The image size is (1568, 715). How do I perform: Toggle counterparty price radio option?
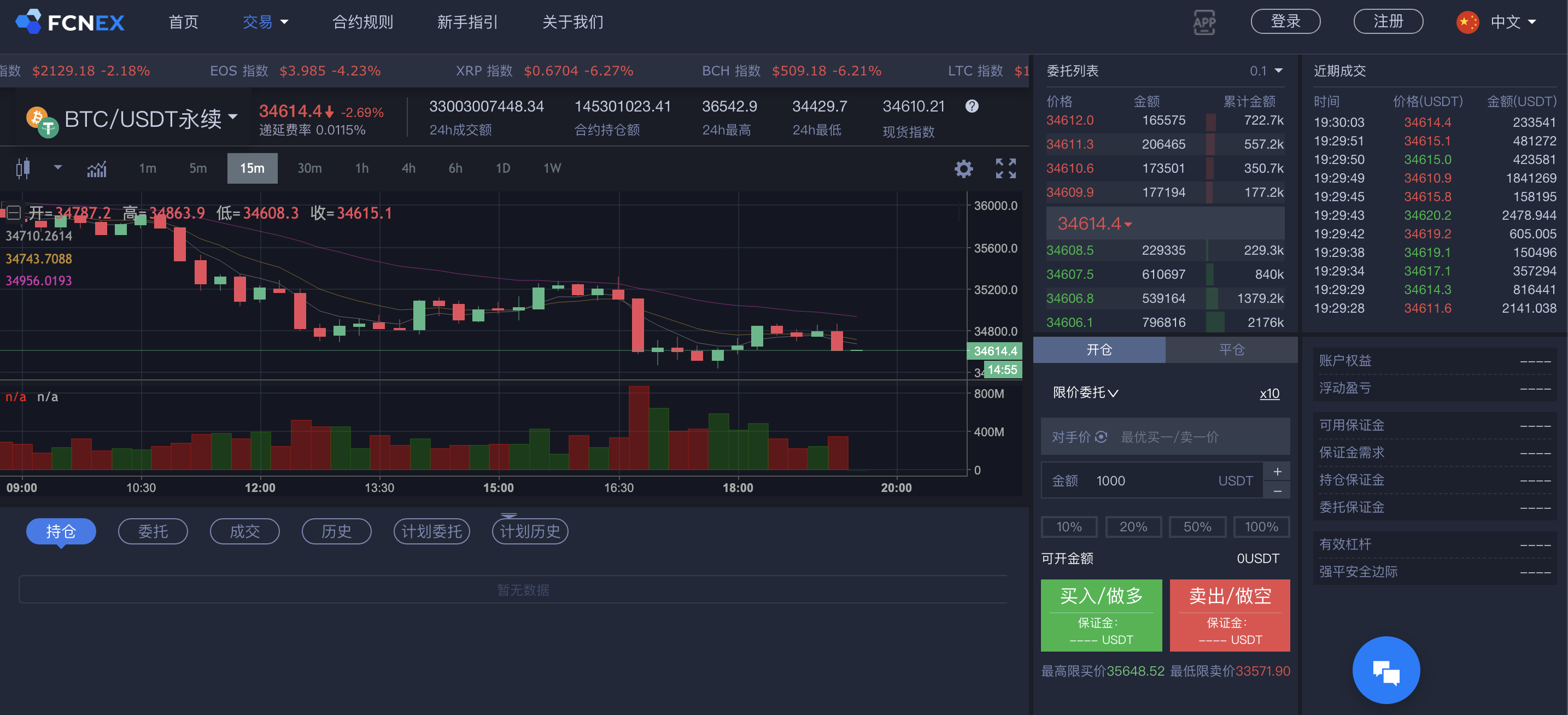click(x=1101, y=437)
